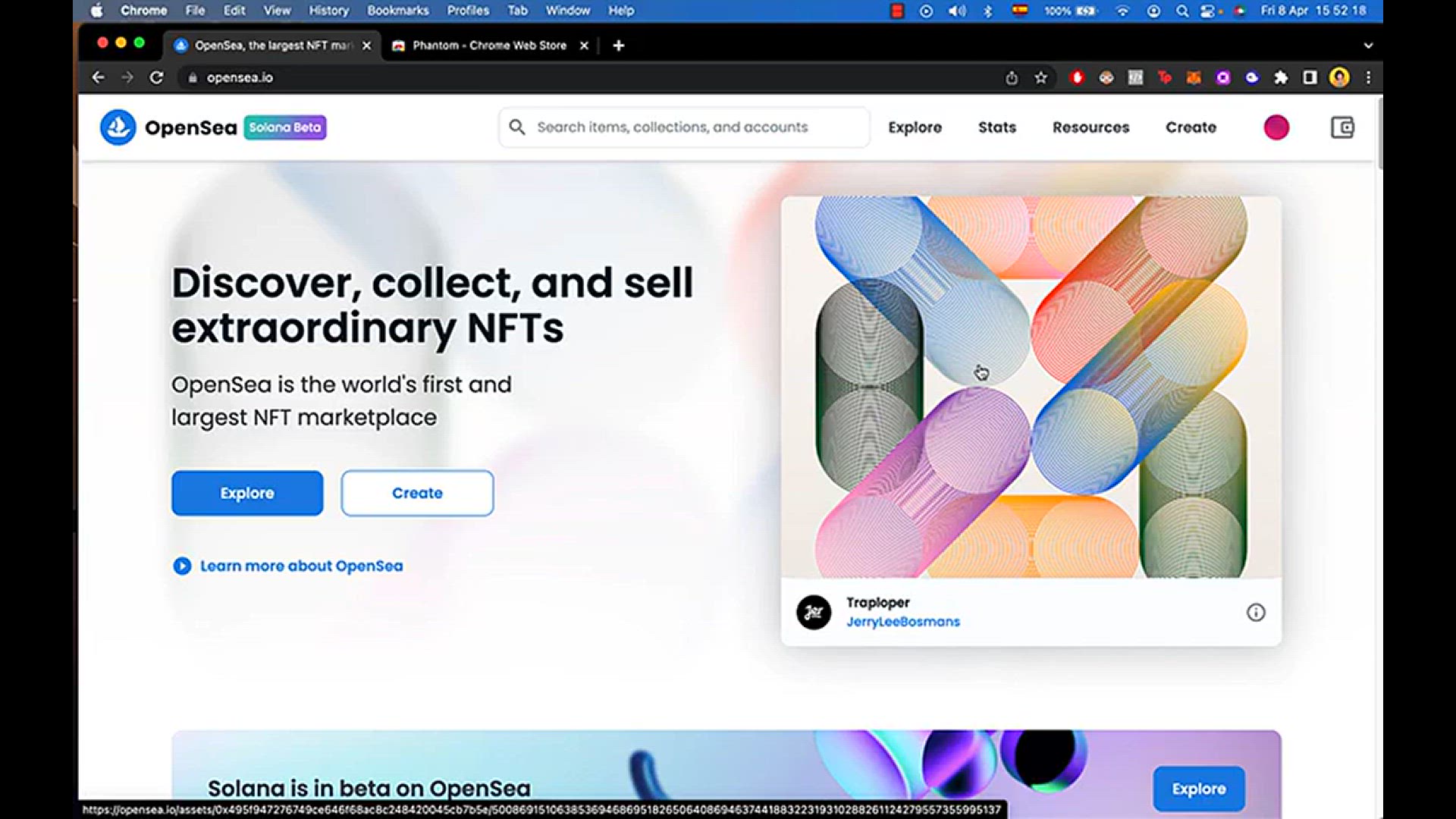The image size is (1456, 819).
Task: Reload the opensea.io page
Action: point(156,77)
